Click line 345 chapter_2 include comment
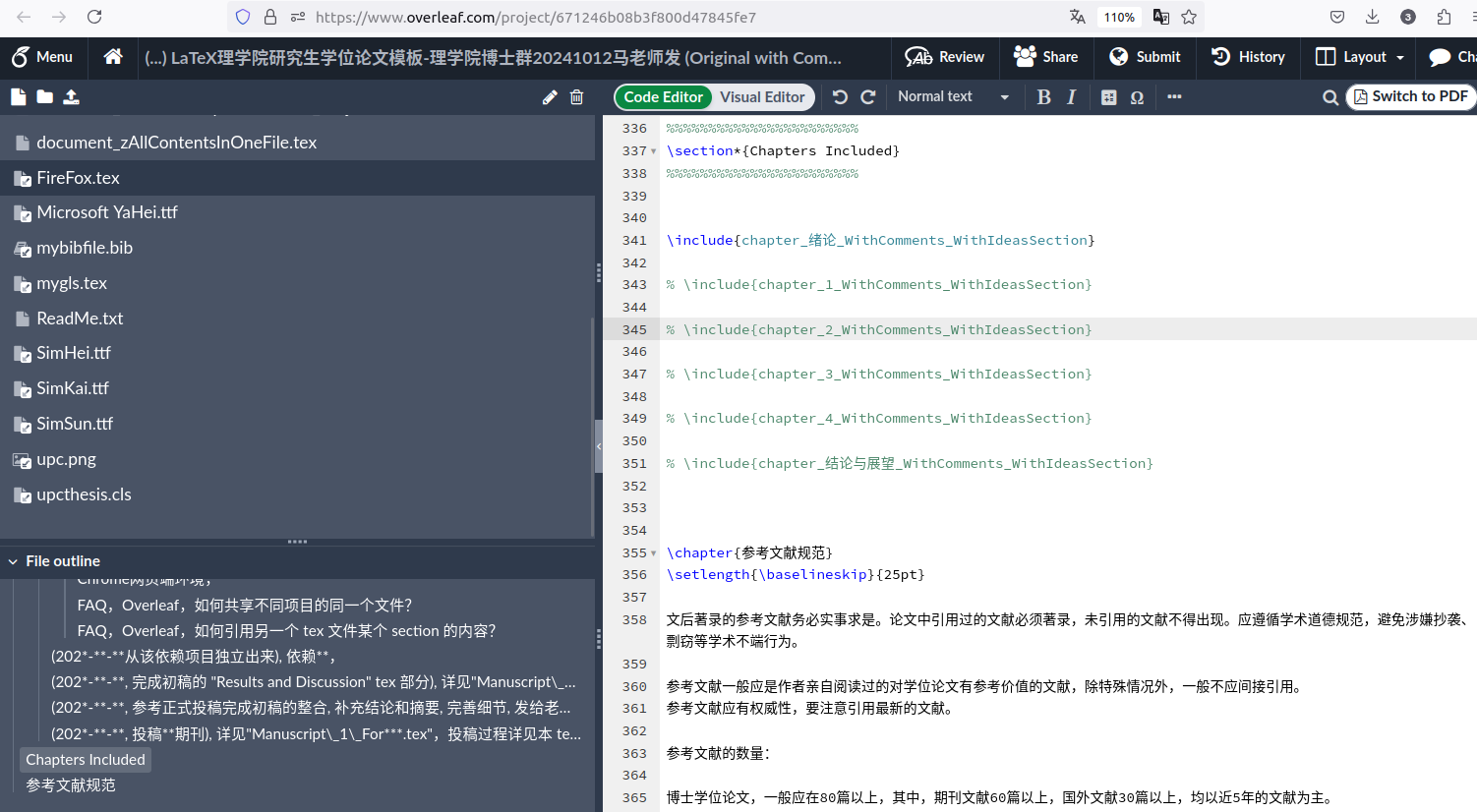Viewport: 1477px width, 812px height. click(x=879, y=329)
